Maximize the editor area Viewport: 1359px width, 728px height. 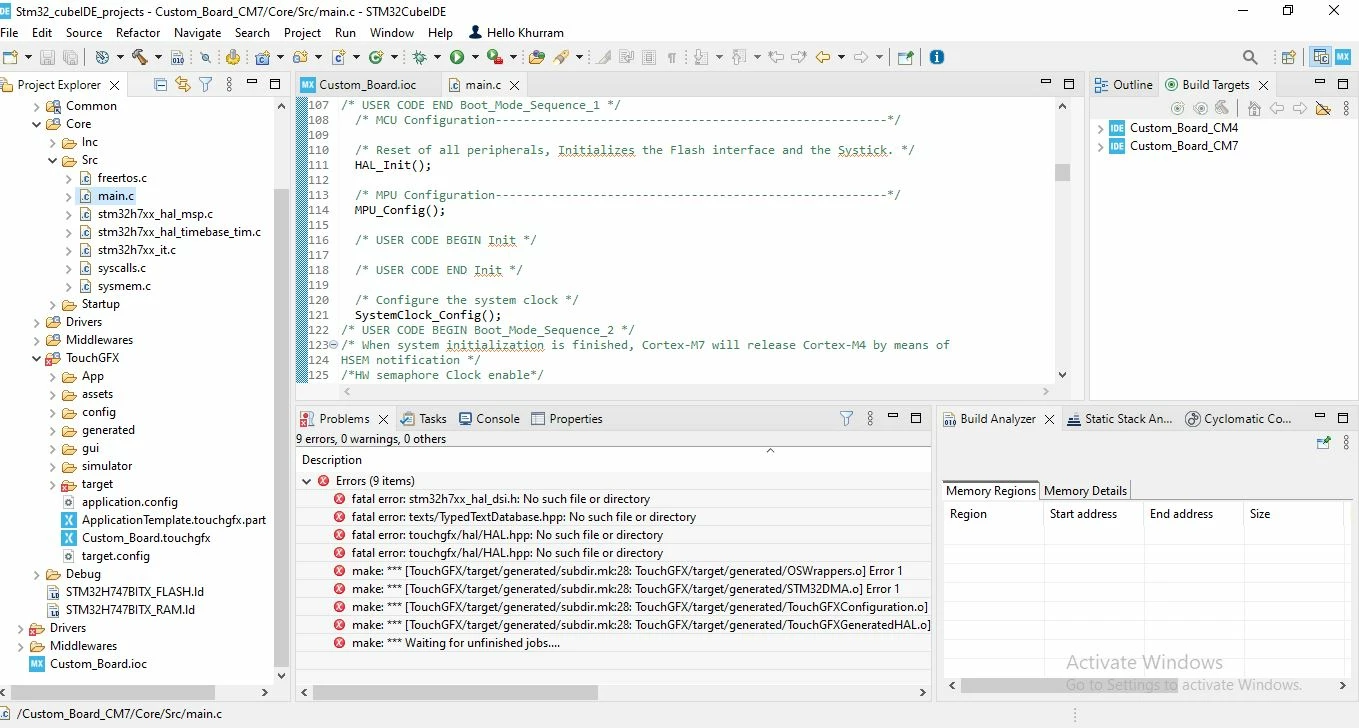[x=1069, y=84]
